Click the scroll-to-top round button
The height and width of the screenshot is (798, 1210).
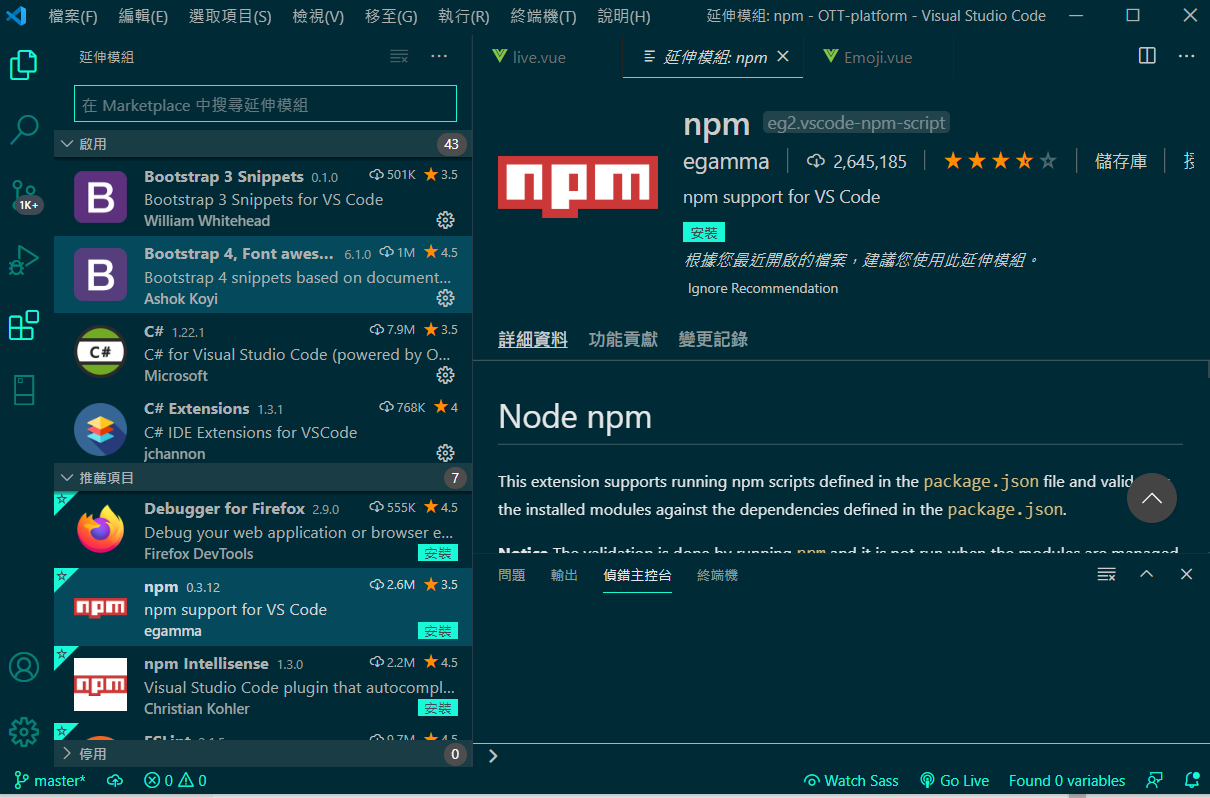click(x=1151, y=498)
